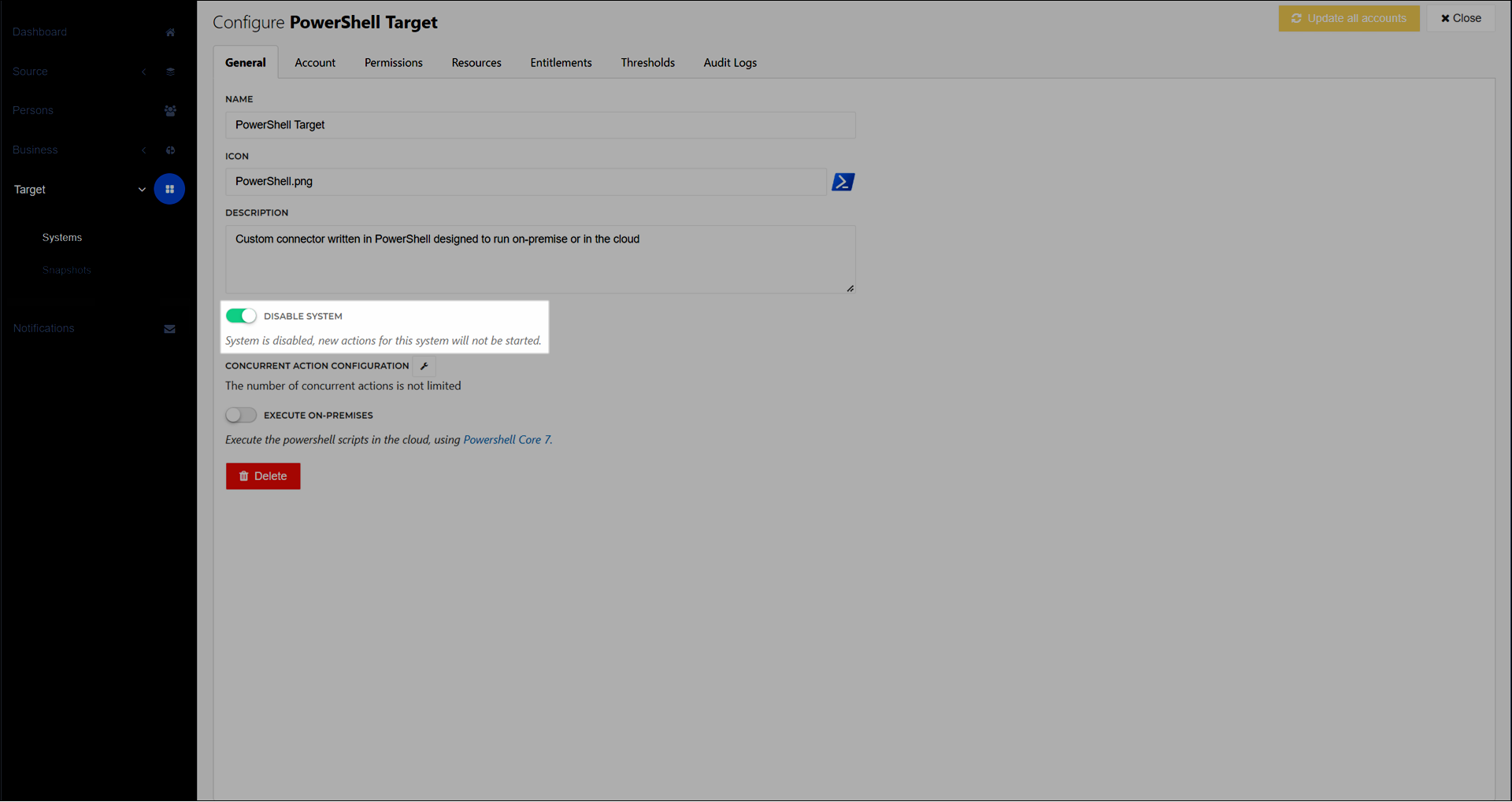Screen dimensions: 1512x802
Task: Open the Permissions tab
Action: 394,62
